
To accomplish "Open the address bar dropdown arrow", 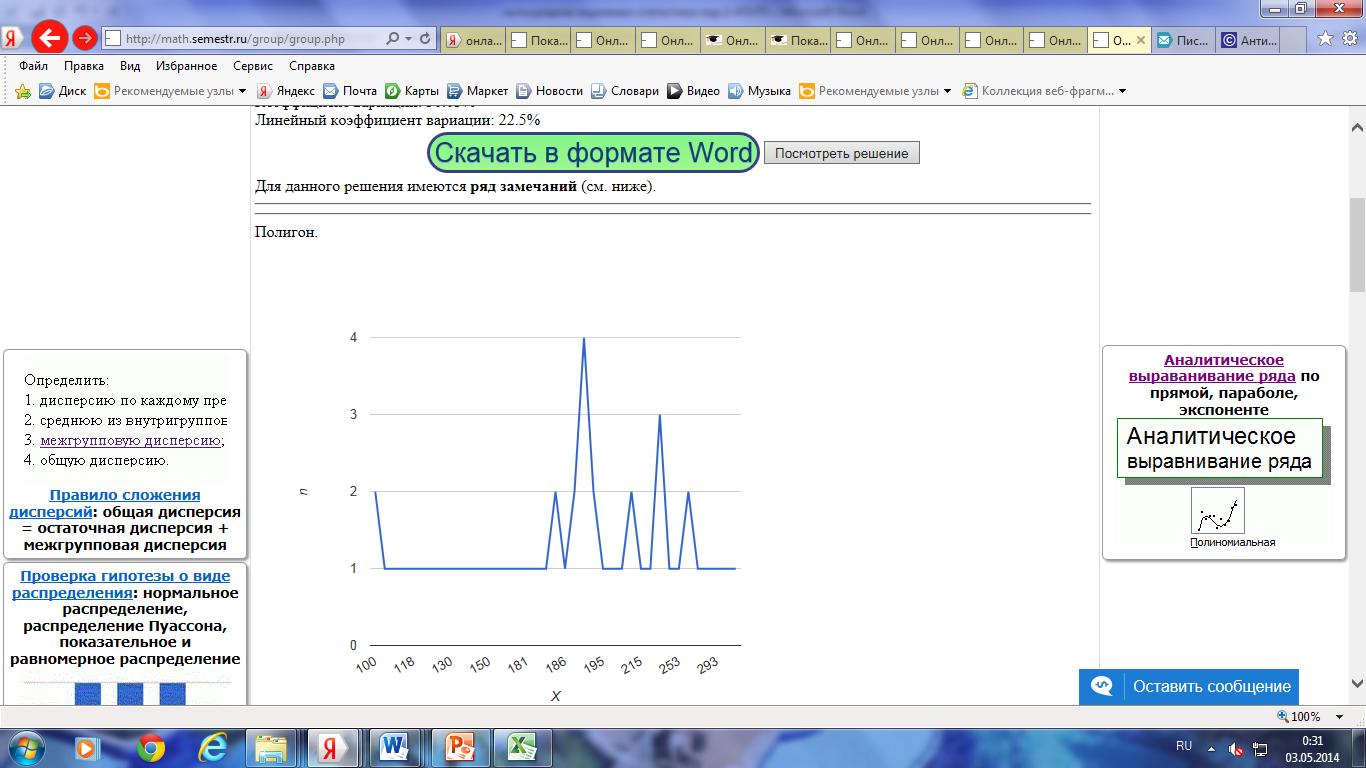I will tap(409, 39).
